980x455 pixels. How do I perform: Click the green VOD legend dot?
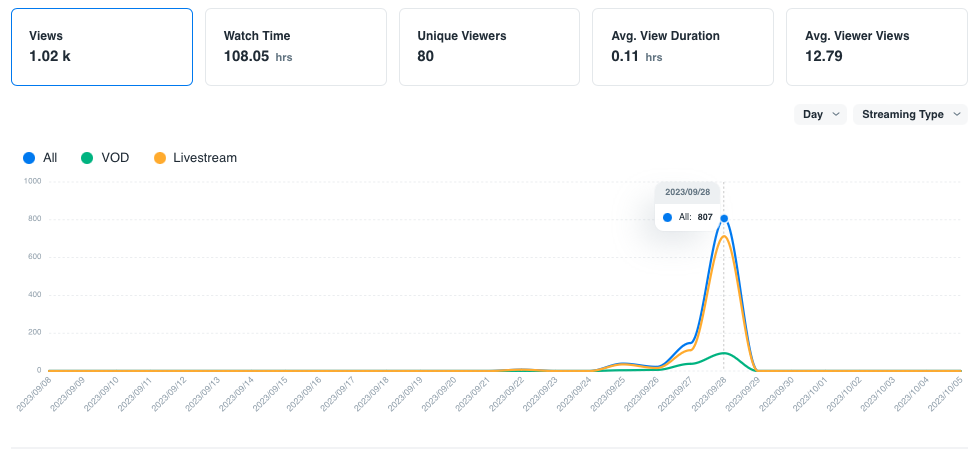tap(87, 158)
